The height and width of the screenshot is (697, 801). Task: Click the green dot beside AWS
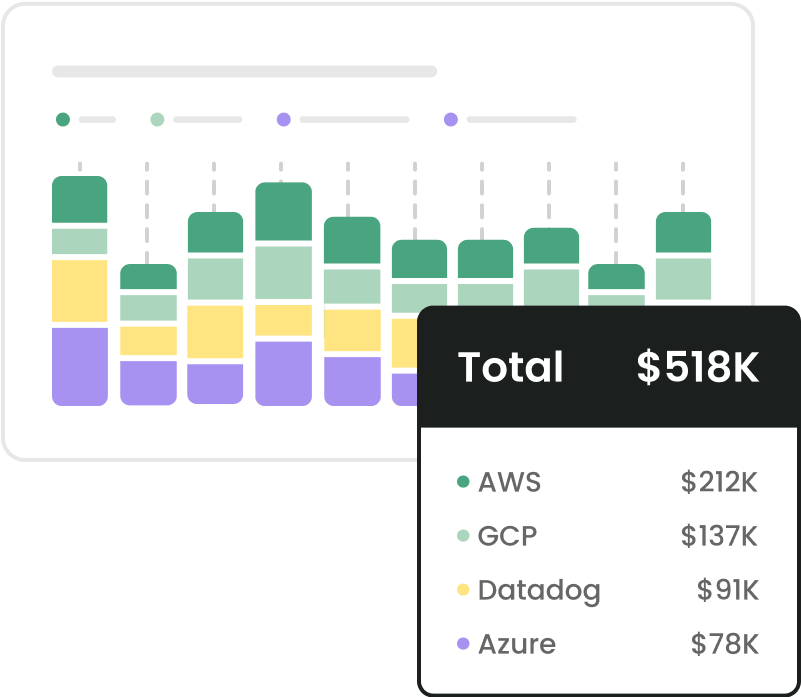pyautogui.click(x=463, y=482)
